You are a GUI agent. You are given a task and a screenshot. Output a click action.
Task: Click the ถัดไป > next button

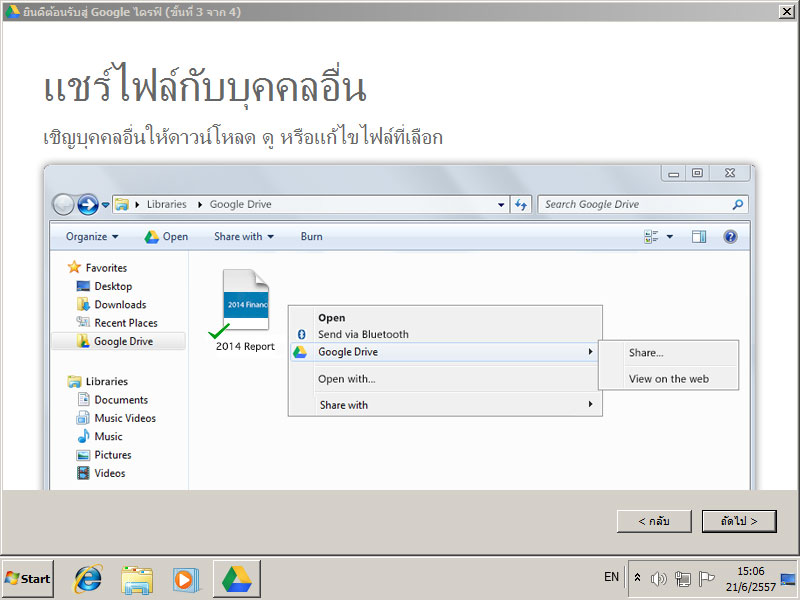[x=739, y=521]
